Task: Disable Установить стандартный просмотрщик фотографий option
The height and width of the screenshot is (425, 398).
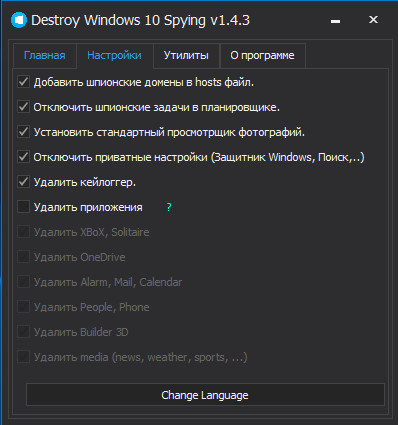Action: (x=23, y=132)
